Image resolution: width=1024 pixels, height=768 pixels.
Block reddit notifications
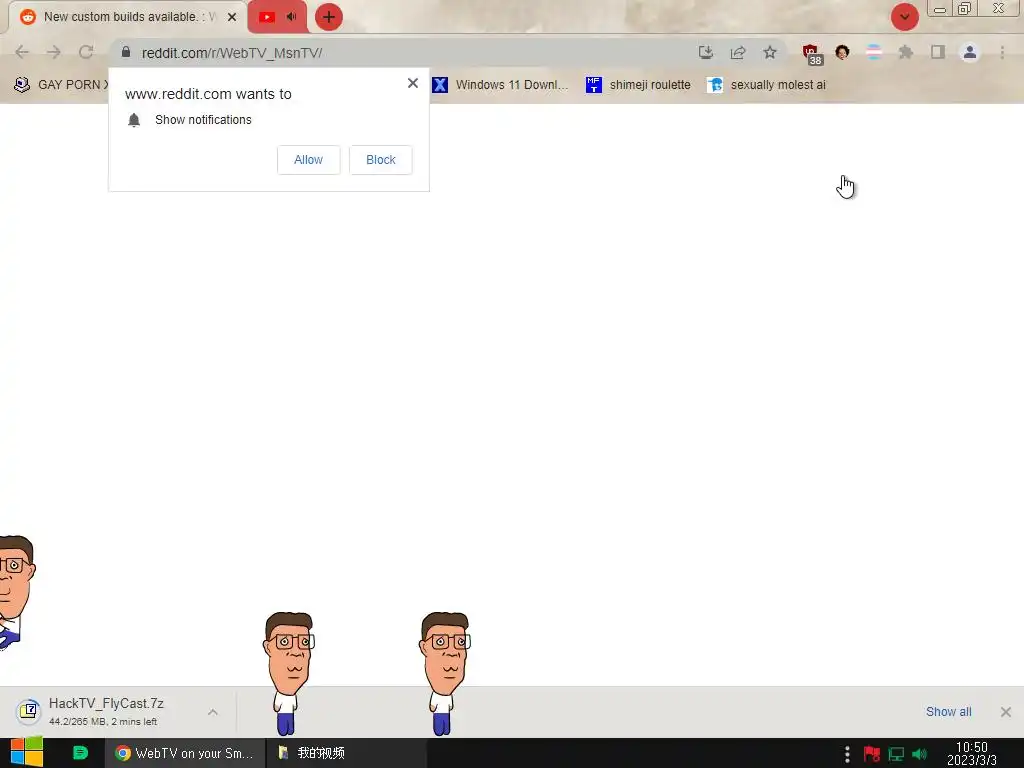pos(381,160)
